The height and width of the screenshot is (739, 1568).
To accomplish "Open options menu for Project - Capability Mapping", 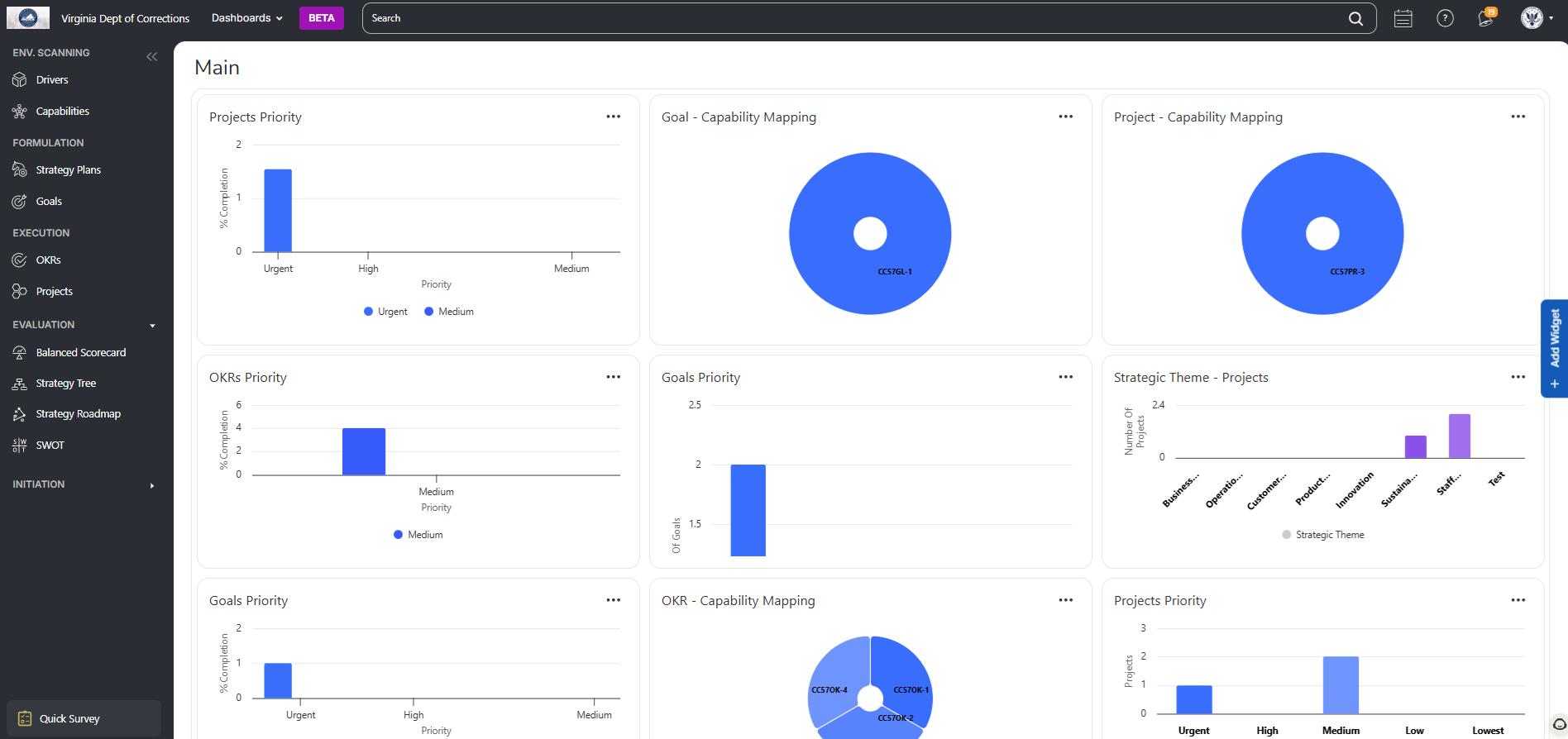I will point(1518,117).
